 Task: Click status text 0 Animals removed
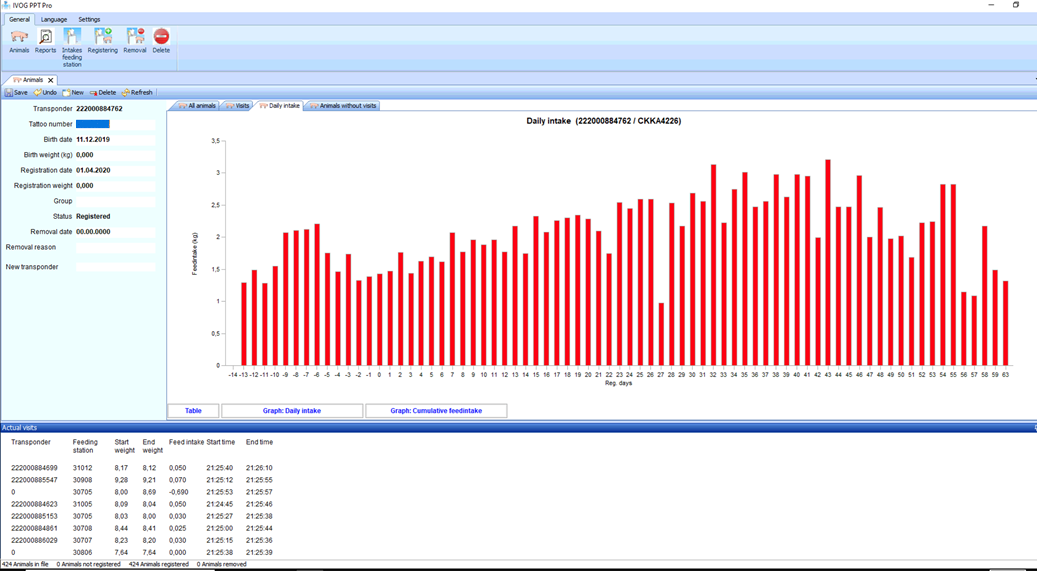pos(222,564)
